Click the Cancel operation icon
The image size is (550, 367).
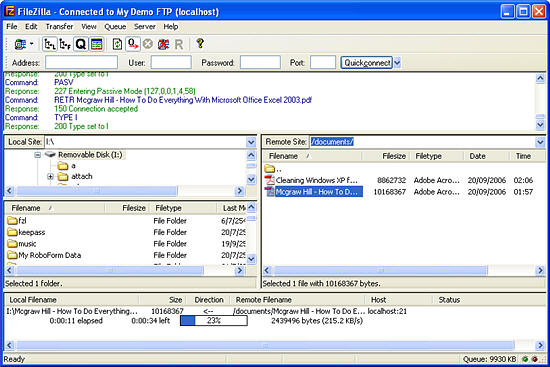point(148,44)
